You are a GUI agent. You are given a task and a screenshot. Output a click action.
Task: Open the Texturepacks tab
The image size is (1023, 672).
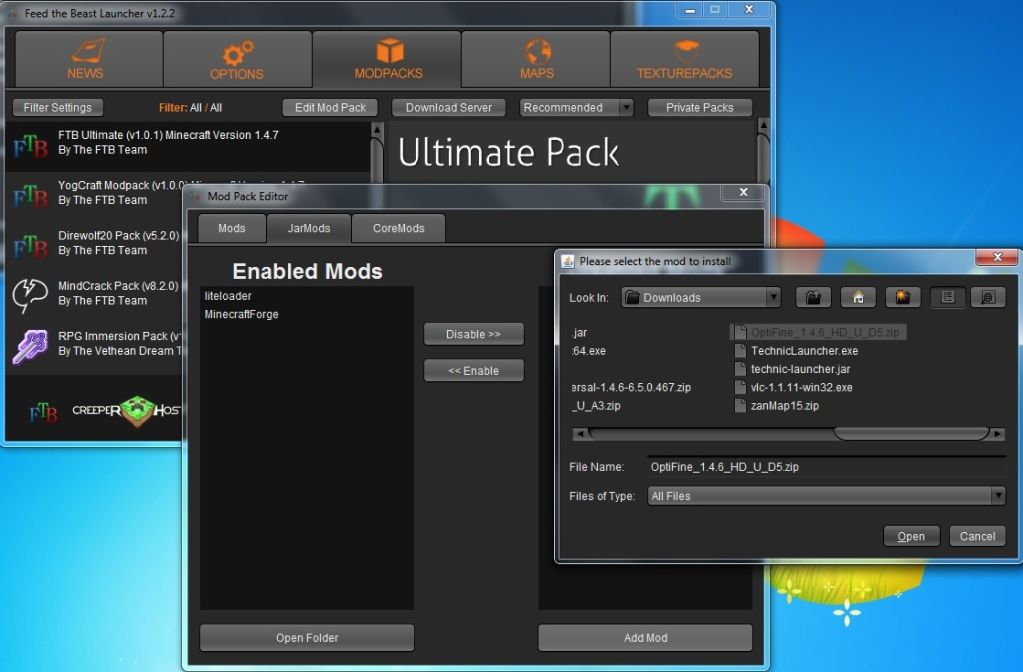point(684,59)
